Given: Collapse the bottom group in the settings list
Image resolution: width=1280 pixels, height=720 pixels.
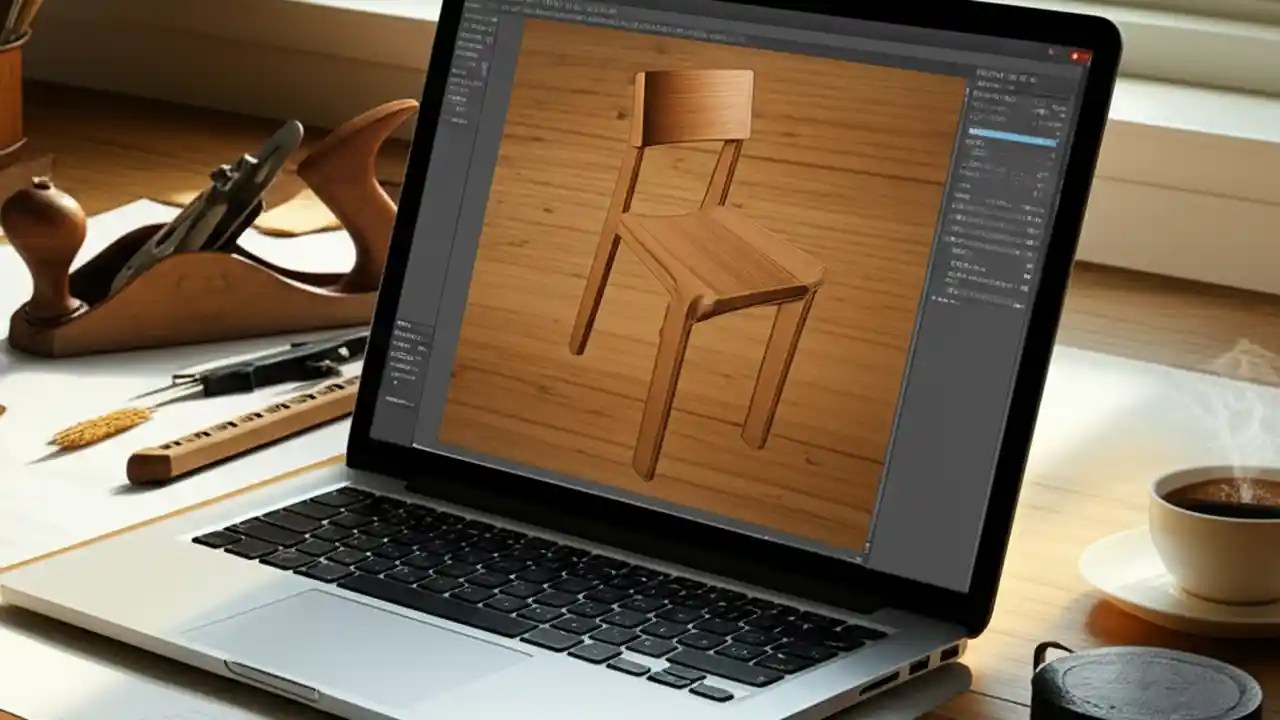Looking at the screenshot, I should (965, 295).
